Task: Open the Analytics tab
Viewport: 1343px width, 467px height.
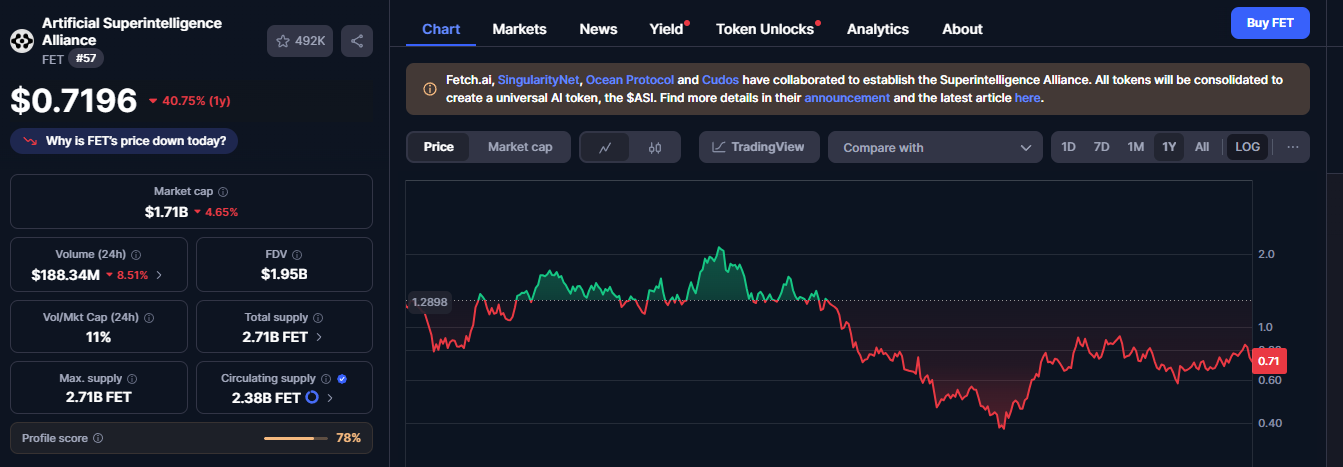Action: point(878,29)
